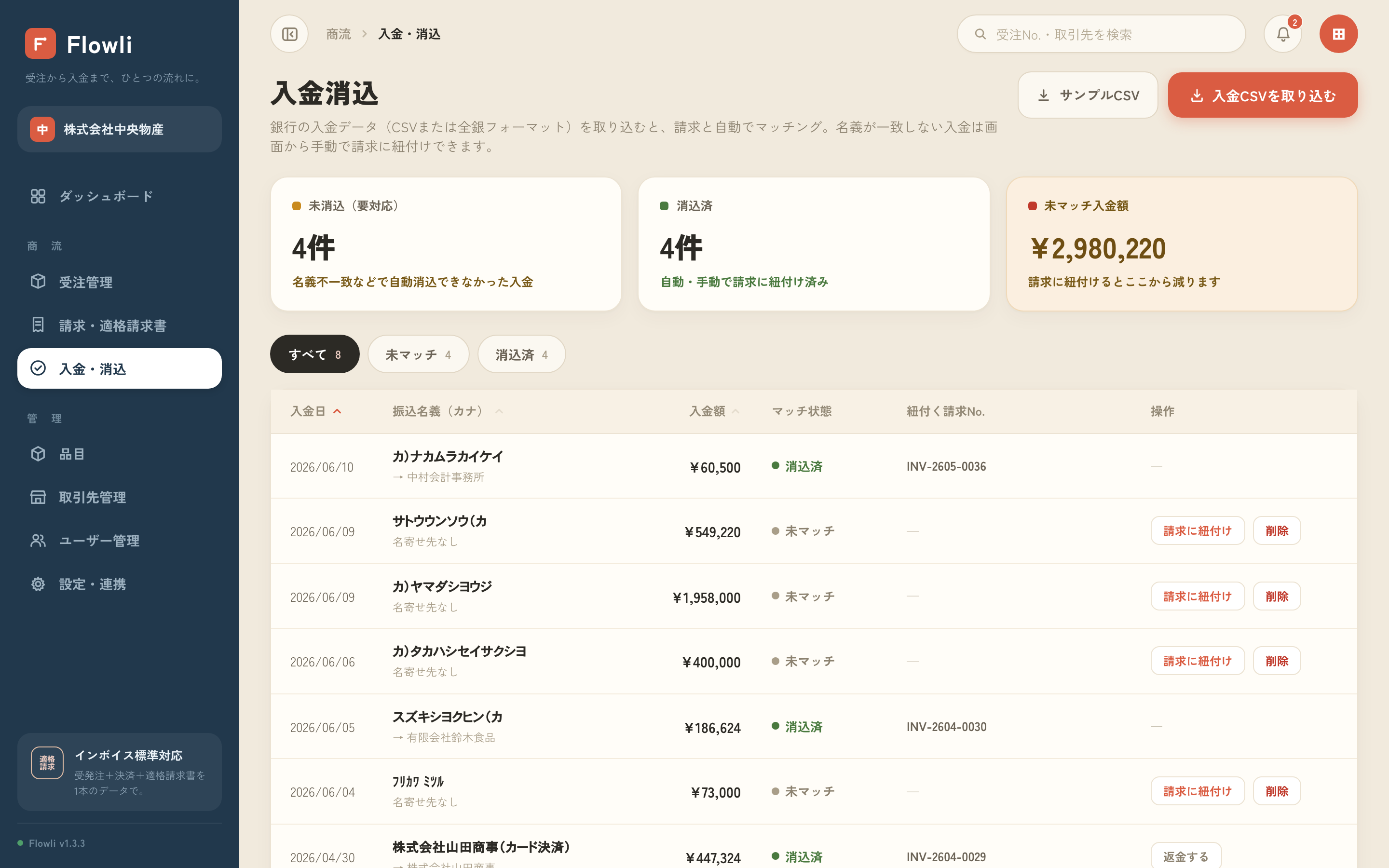The height and width of the screenshot is (868, 1389).
Task: Sort by 振込名義(カナ) column
Action: pos(448,411)
